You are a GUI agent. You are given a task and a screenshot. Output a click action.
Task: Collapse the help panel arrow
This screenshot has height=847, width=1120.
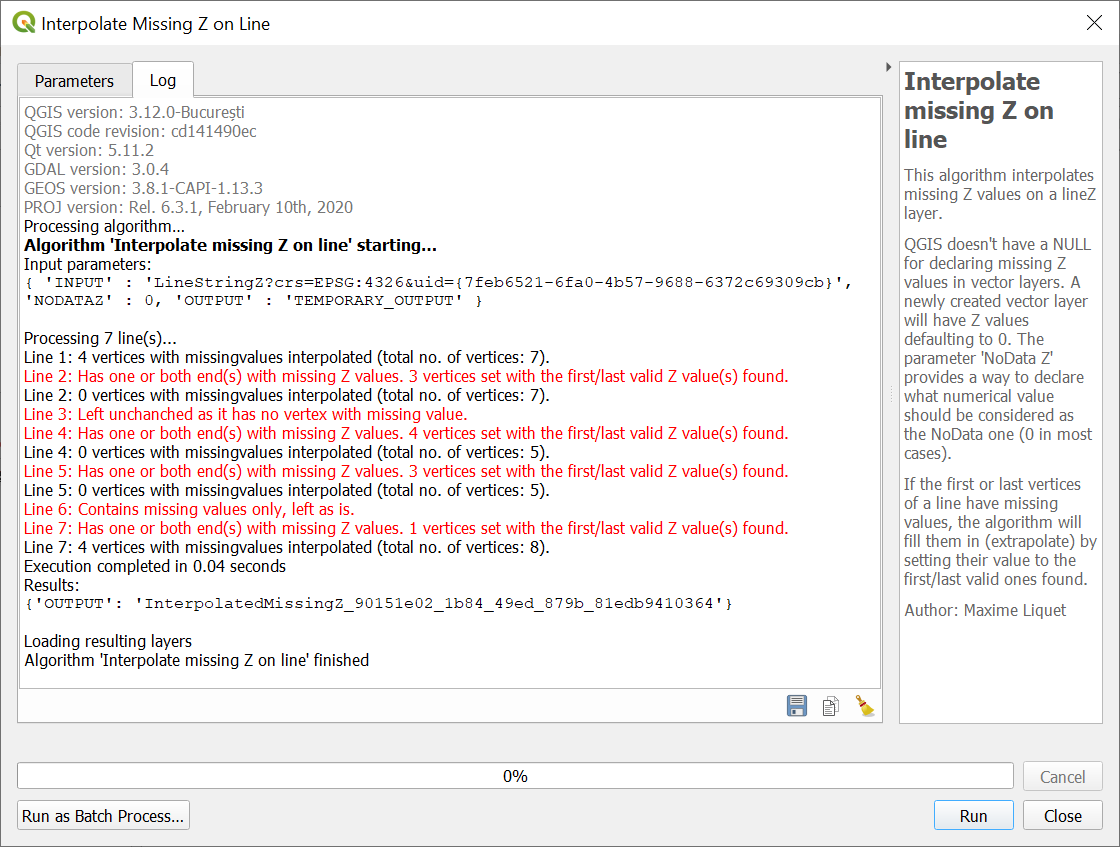[x=889, y=66]
